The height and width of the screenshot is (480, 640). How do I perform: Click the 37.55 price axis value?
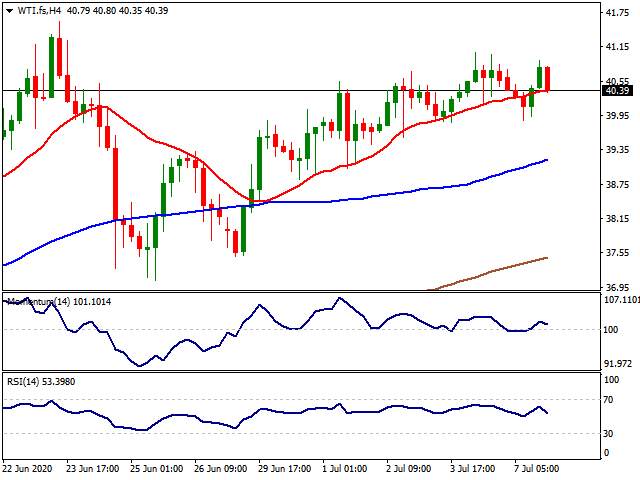(x=617, y=253)
